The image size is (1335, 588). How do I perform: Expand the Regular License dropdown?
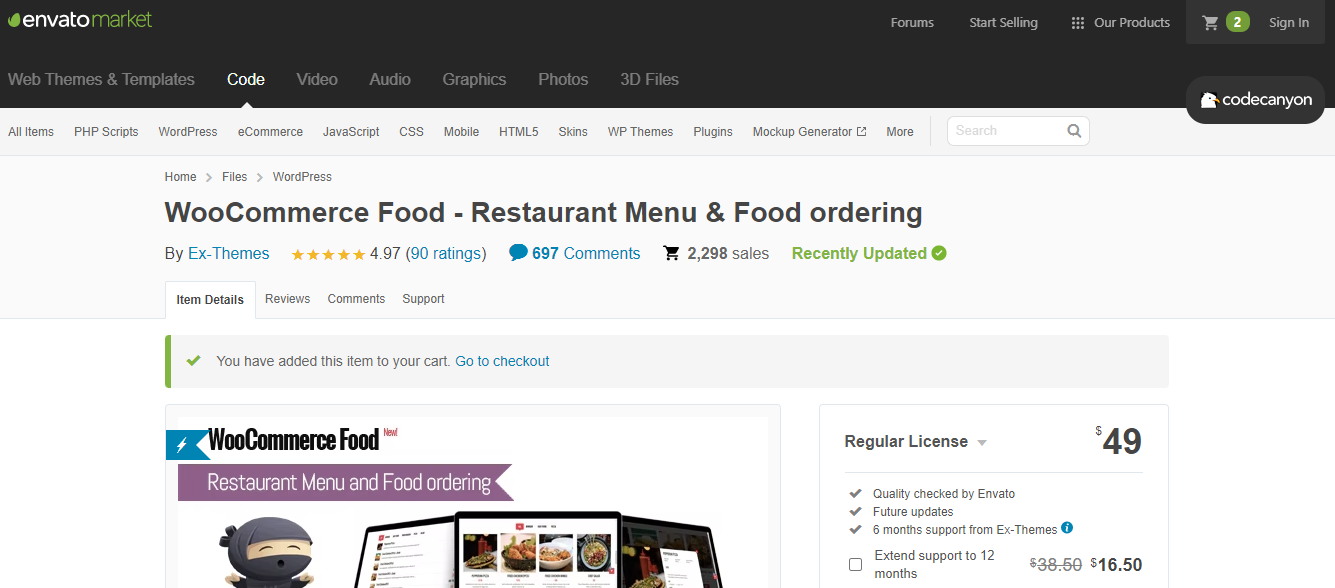click(916, 442)
